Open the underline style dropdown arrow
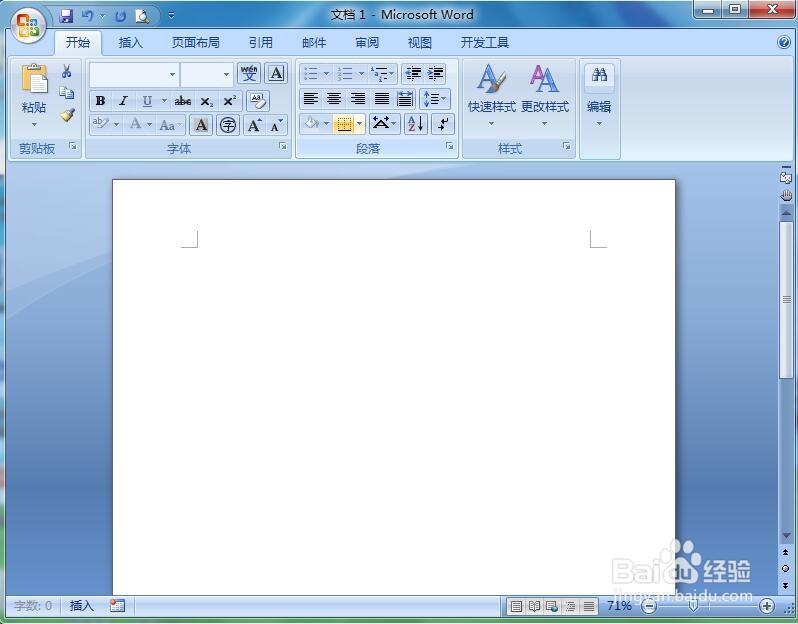This screenshot has height=624, width=798. pyautogui.click(x=164, y=101)
